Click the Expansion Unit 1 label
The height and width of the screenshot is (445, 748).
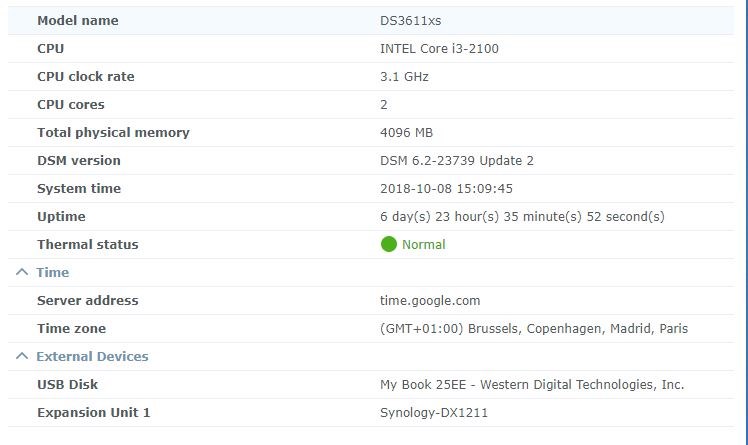pyautogui.click(x=93, y=412)
